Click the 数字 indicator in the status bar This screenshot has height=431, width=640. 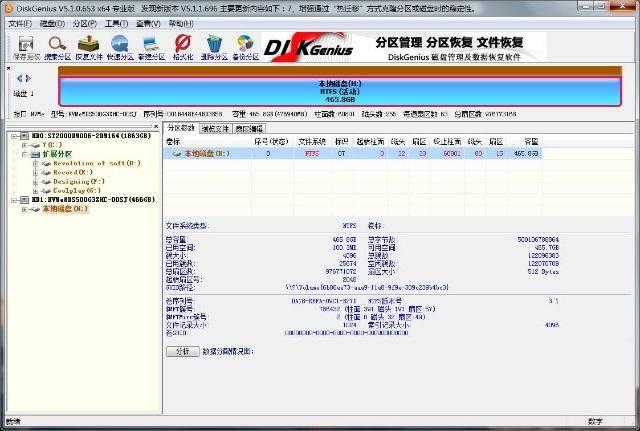(x=595, y=421)
